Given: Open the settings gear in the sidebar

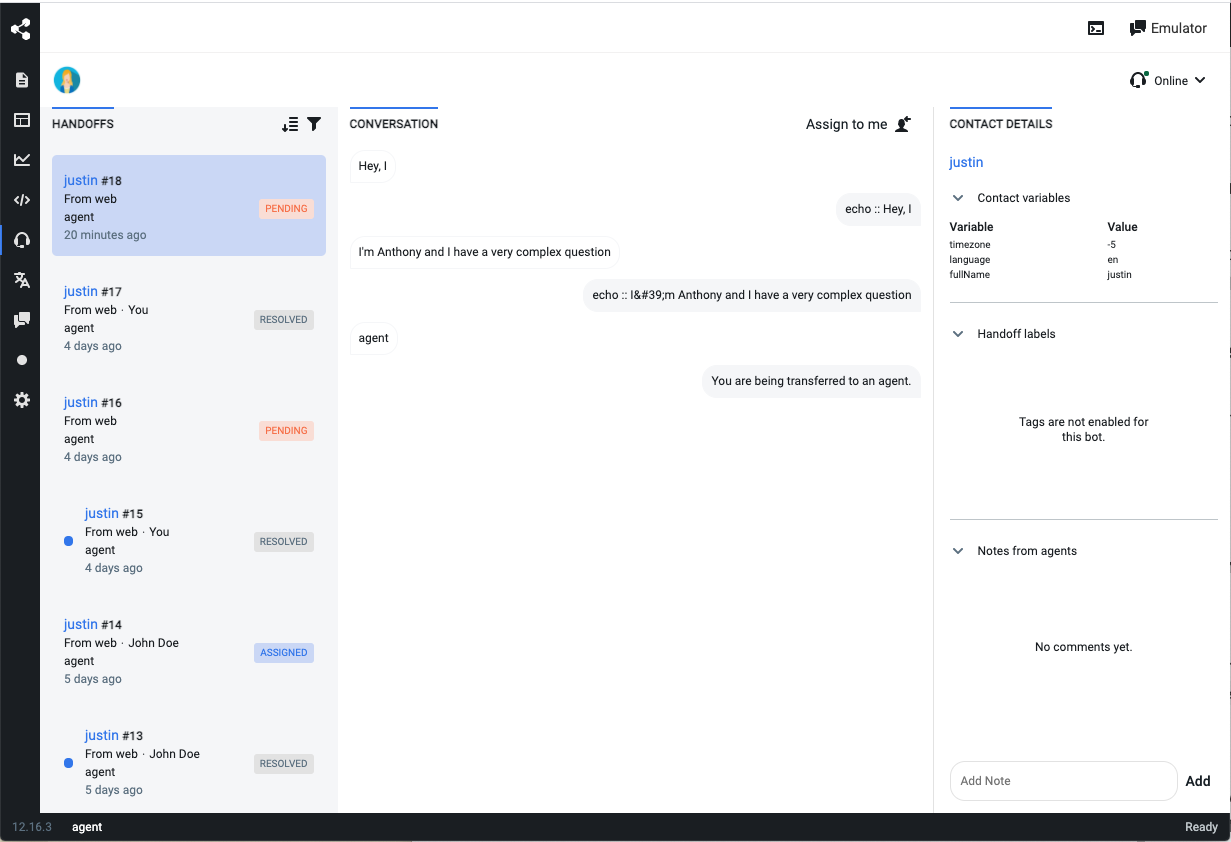Looking at the screenshot, I should click(x=22, y=400).
